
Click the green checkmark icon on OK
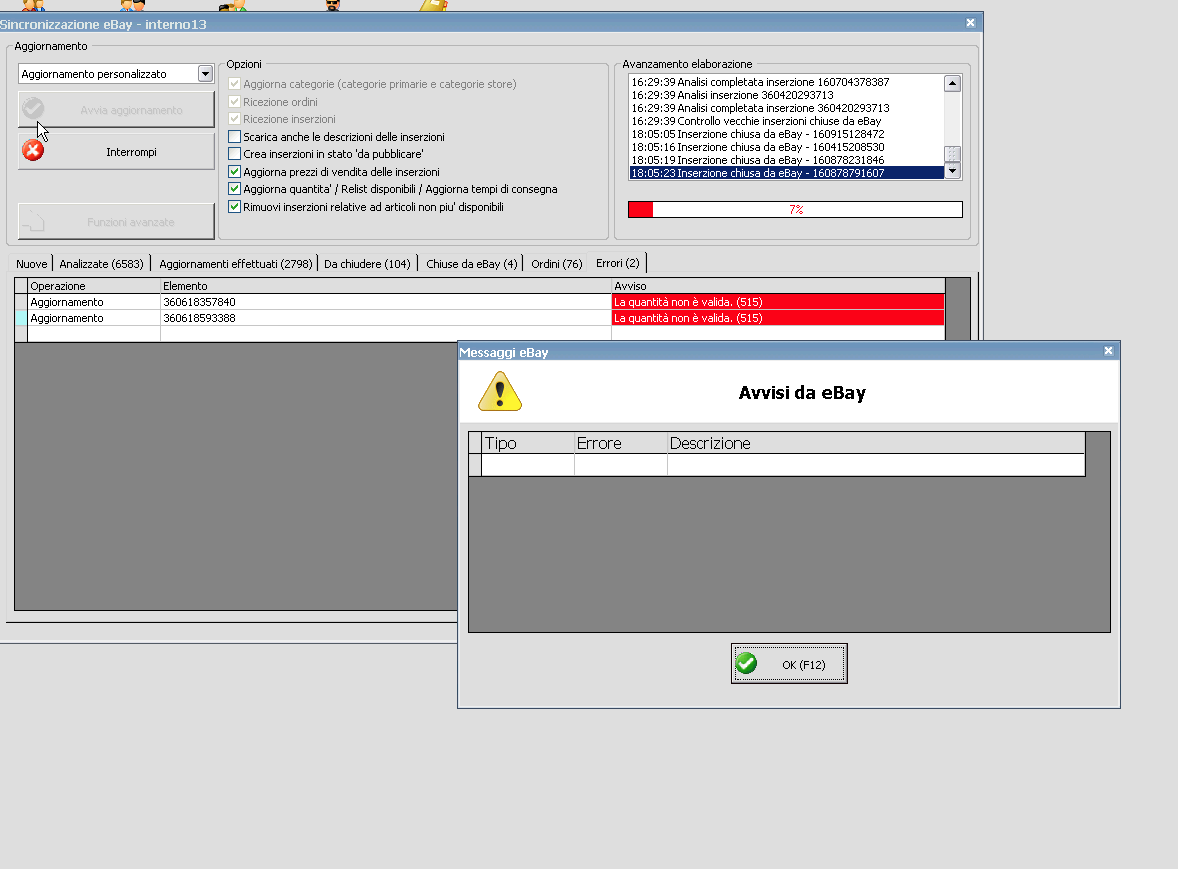[746, 663]
